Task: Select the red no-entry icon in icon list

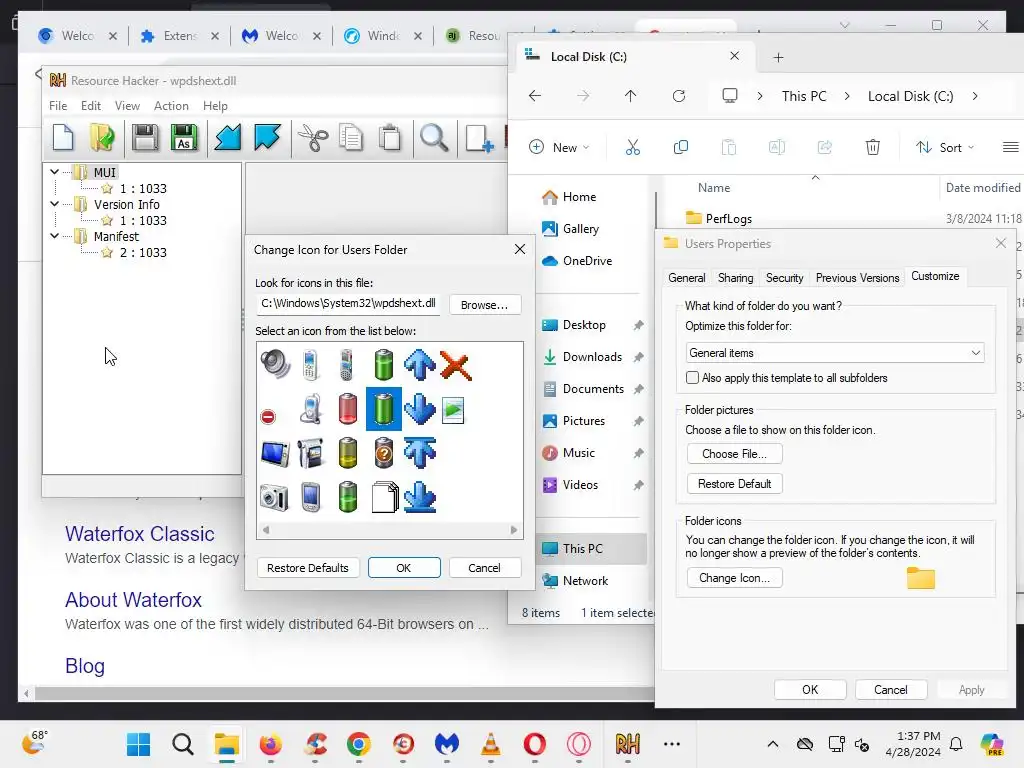Action: pyautogui.click(x=268, y=417)
